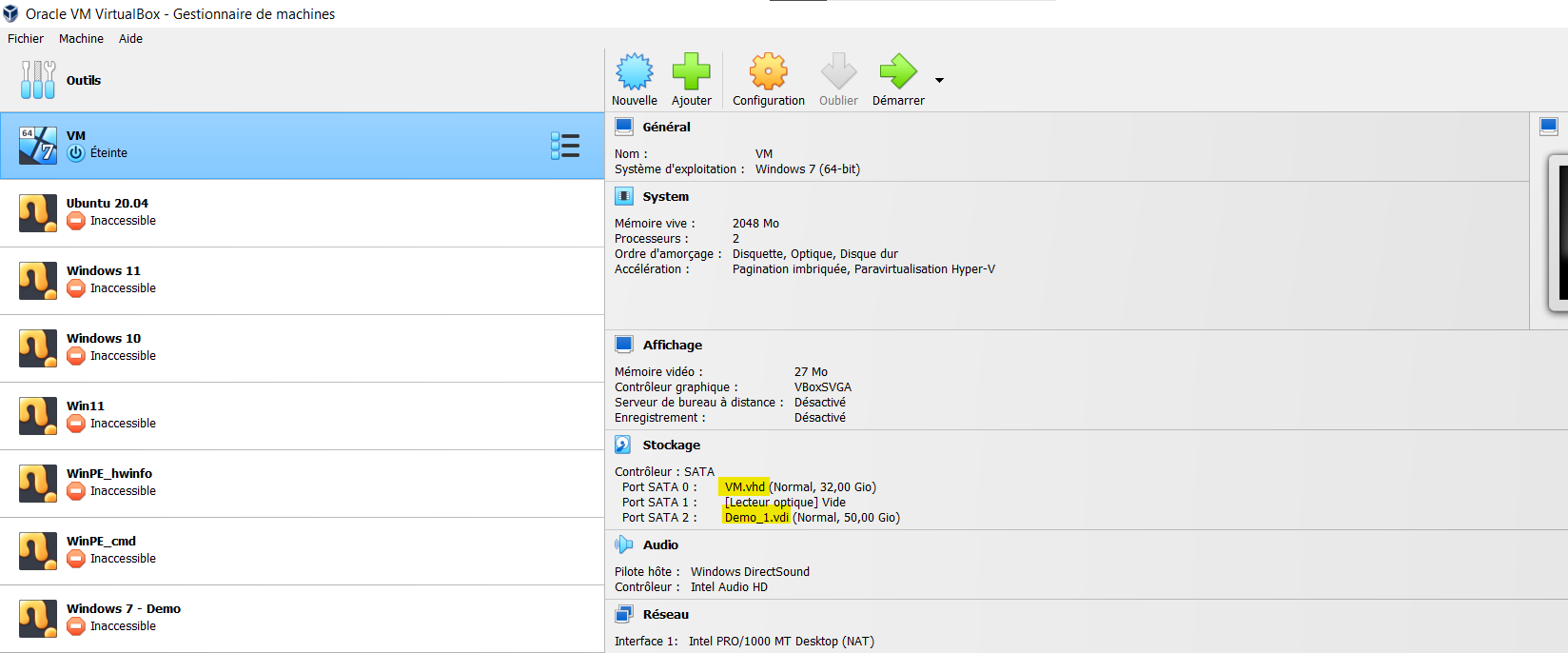The image size is (1568, 653).
Task: Click the Réseau section header
Action: pos(665,615)
